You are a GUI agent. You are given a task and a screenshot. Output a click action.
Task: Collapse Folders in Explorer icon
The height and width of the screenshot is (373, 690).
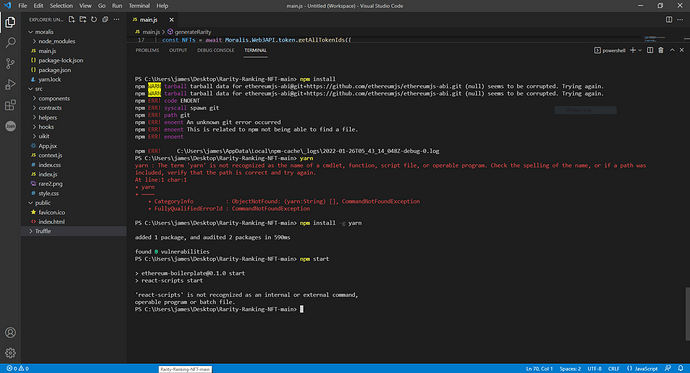click(105, 19)
